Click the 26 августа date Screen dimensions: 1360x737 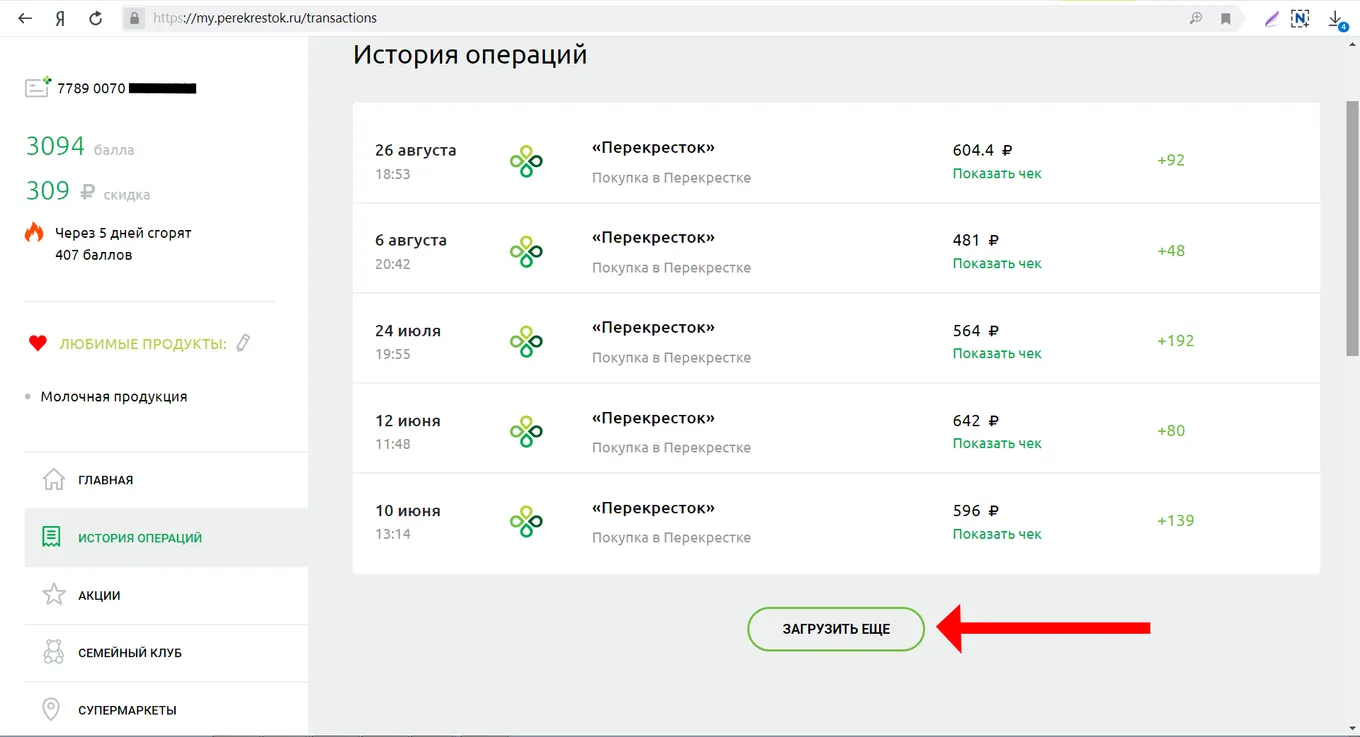coord(416,150)
